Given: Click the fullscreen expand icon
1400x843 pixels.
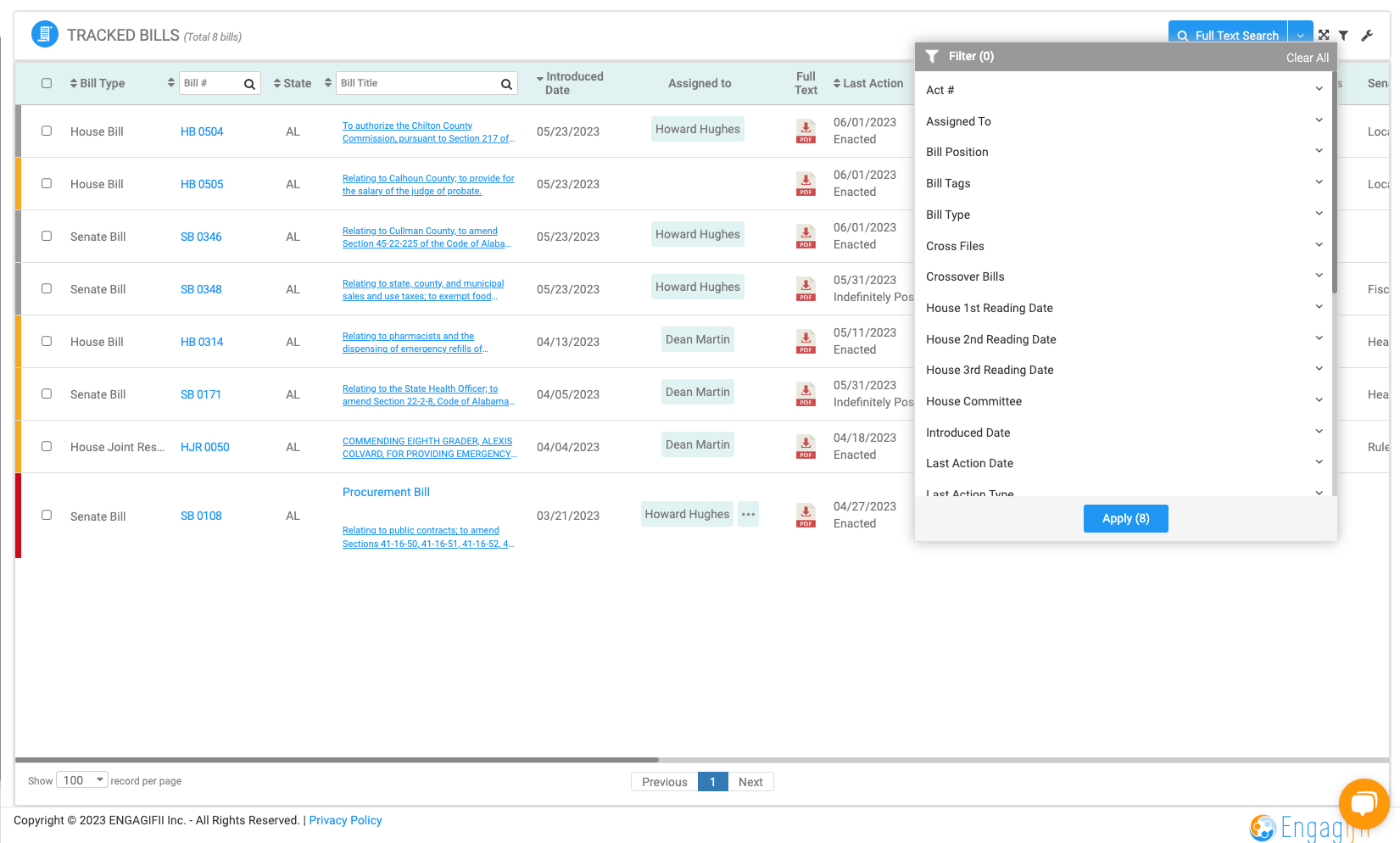Looking at the screenshot, I should pos(1324,35).
